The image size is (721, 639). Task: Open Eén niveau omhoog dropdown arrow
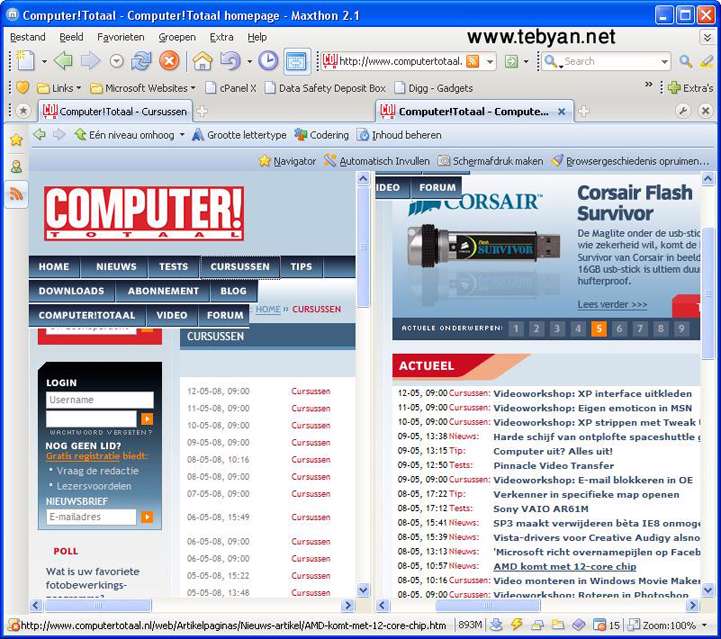pos(182,135)
